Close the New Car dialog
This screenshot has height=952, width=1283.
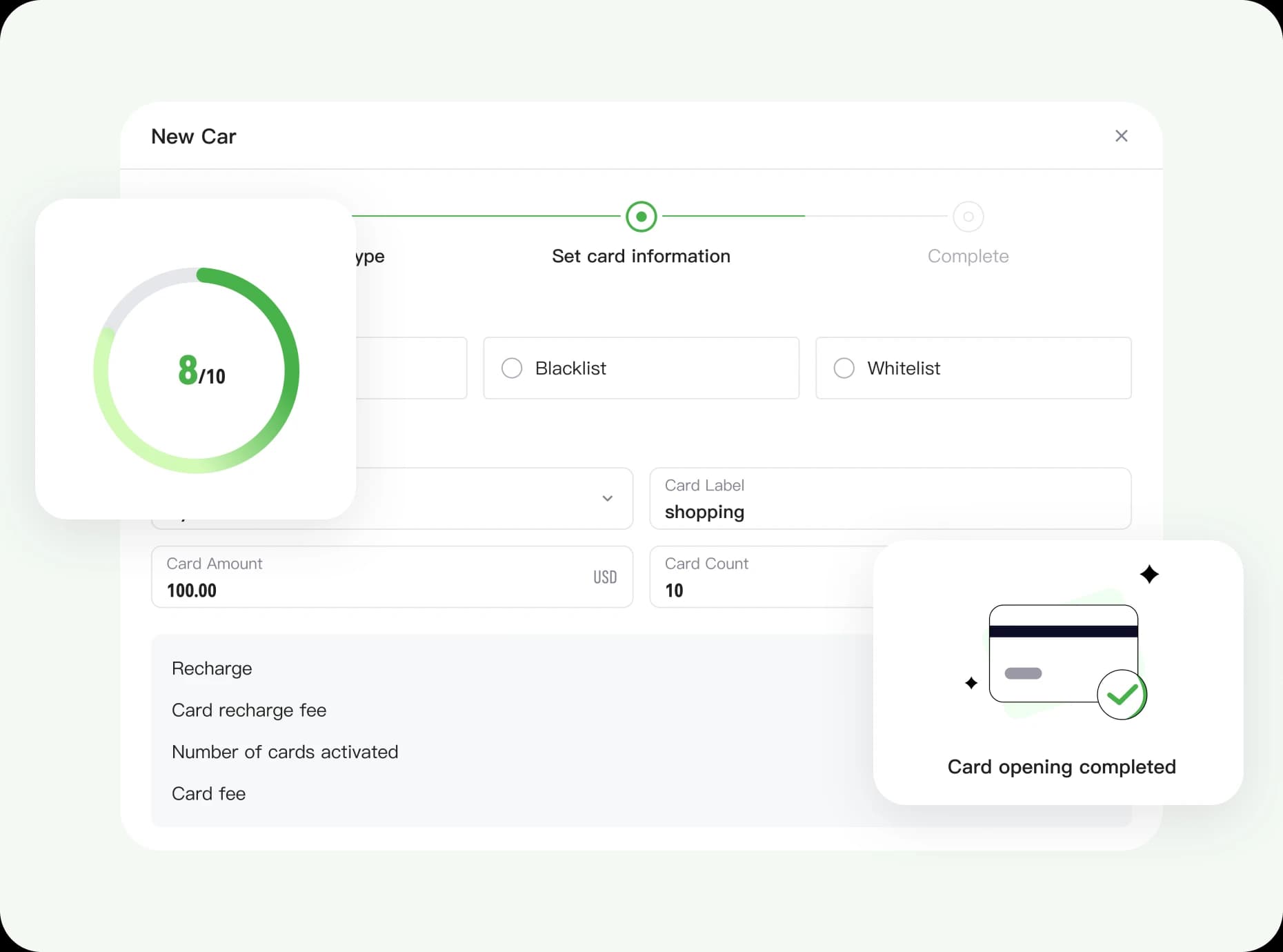1121,136
